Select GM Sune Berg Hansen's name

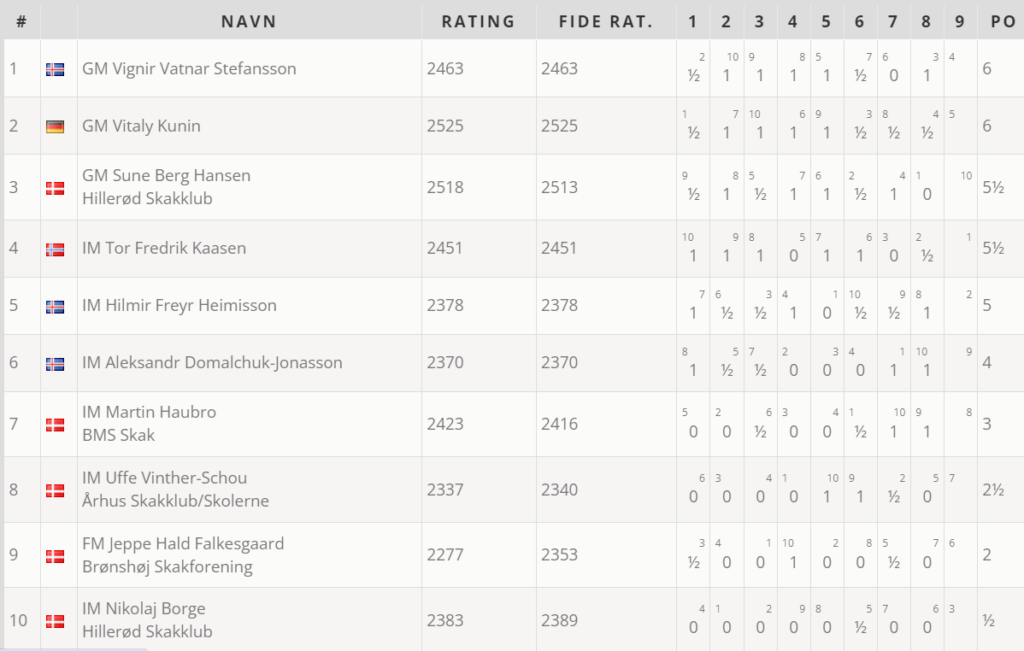point(166,176)
